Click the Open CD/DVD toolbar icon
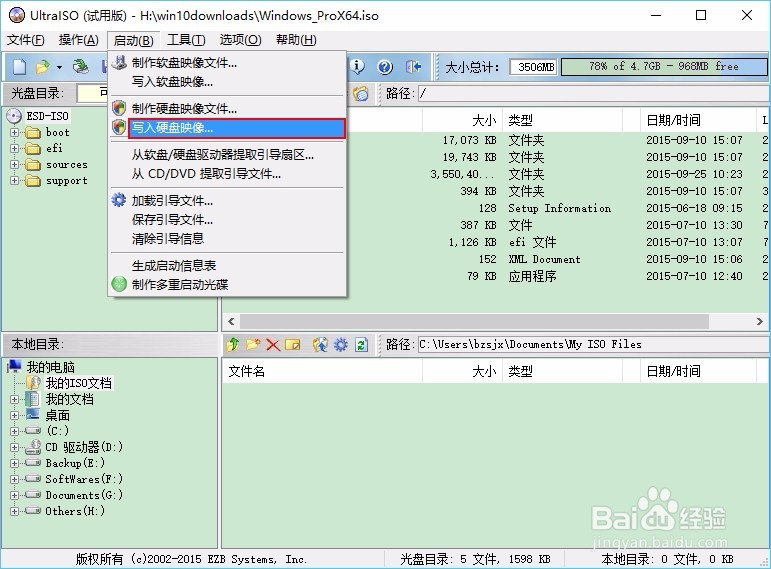The height and width of the screenshot is (569, 771). (x=81, y=66)
